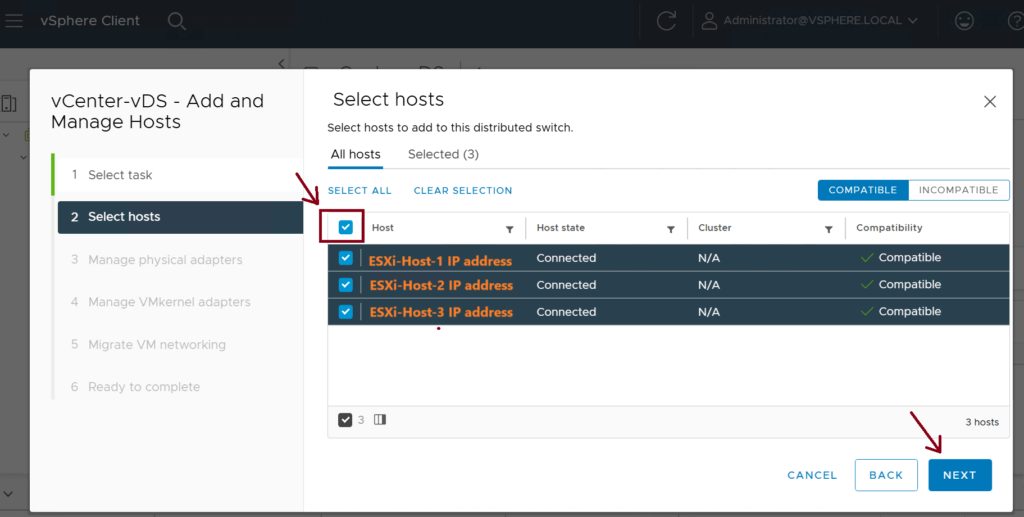Image resolution: width=1024 pixels, height=517 pixels.
Task: Click the 3 hosts count text
Action: point(982,422)
